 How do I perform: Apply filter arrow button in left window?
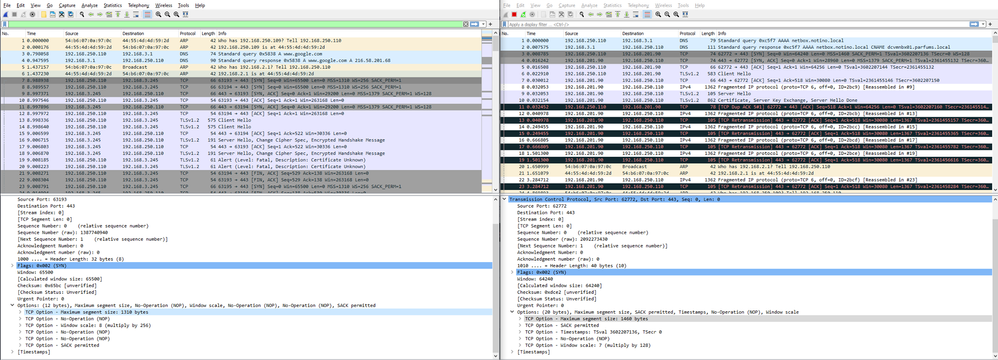pyautogui.click(x=474, y=24)
